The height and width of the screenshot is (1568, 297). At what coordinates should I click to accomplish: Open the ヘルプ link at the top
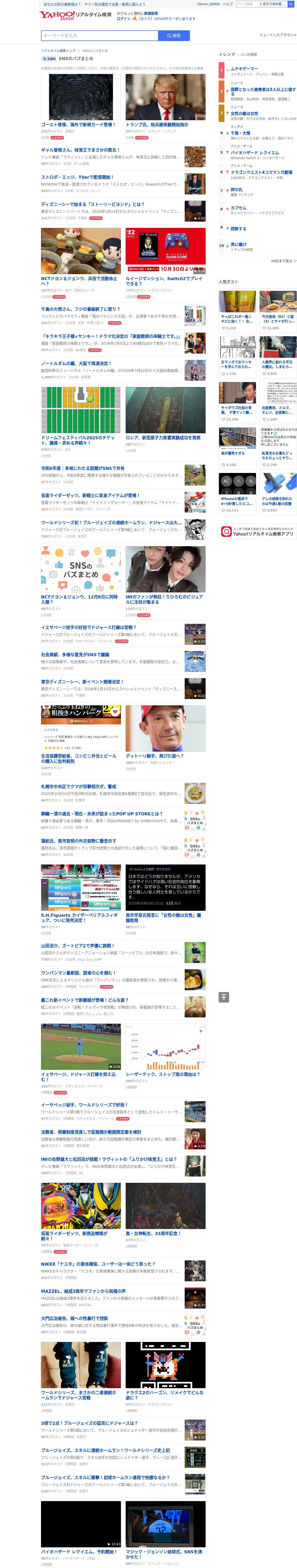pos(228,4)
